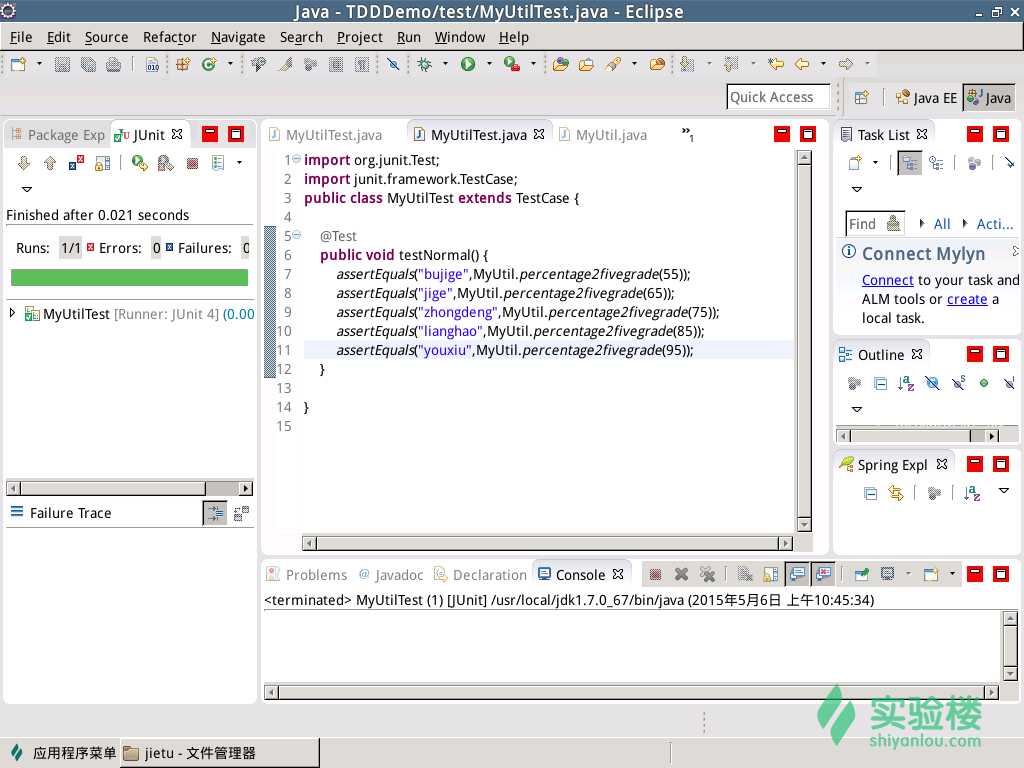Click the Connect link in Mylyn

point(888,280)
